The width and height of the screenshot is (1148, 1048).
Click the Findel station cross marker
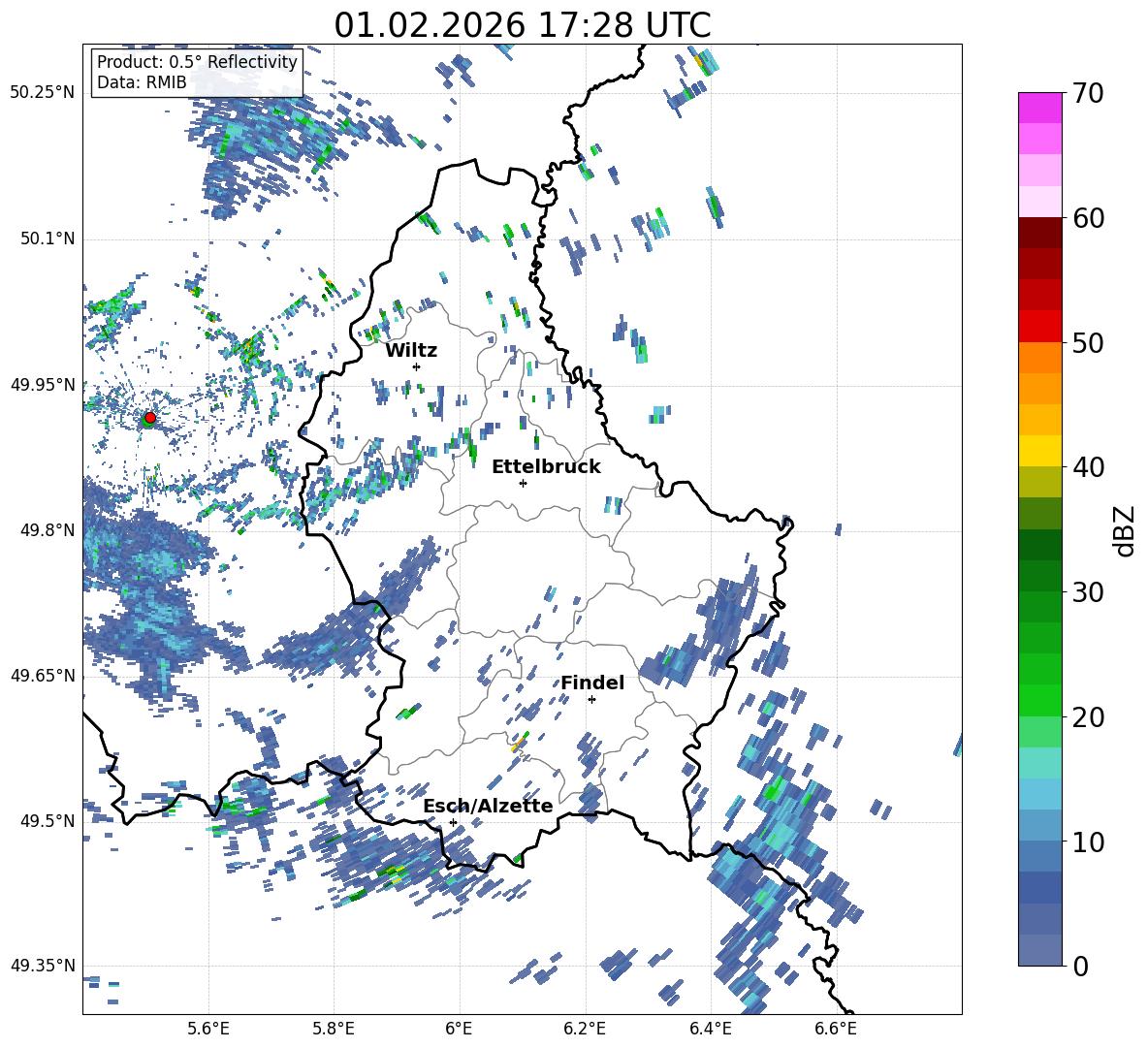point(591,699)
